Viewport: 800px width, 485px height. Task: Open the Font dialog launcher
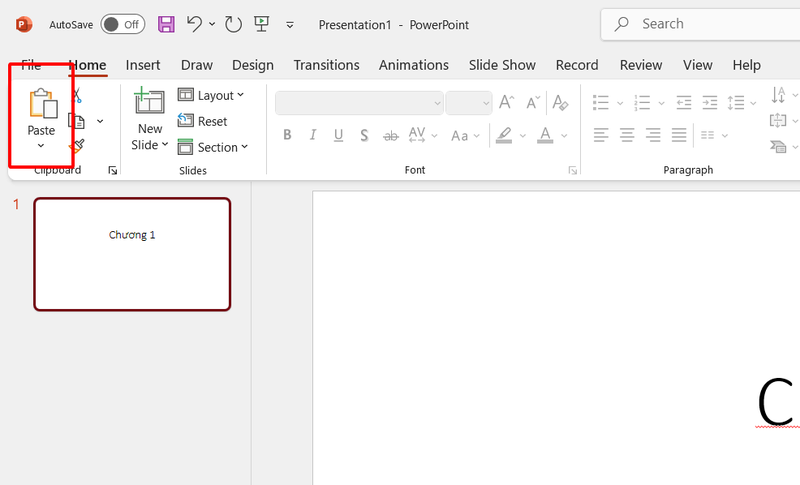pos(573,170)
